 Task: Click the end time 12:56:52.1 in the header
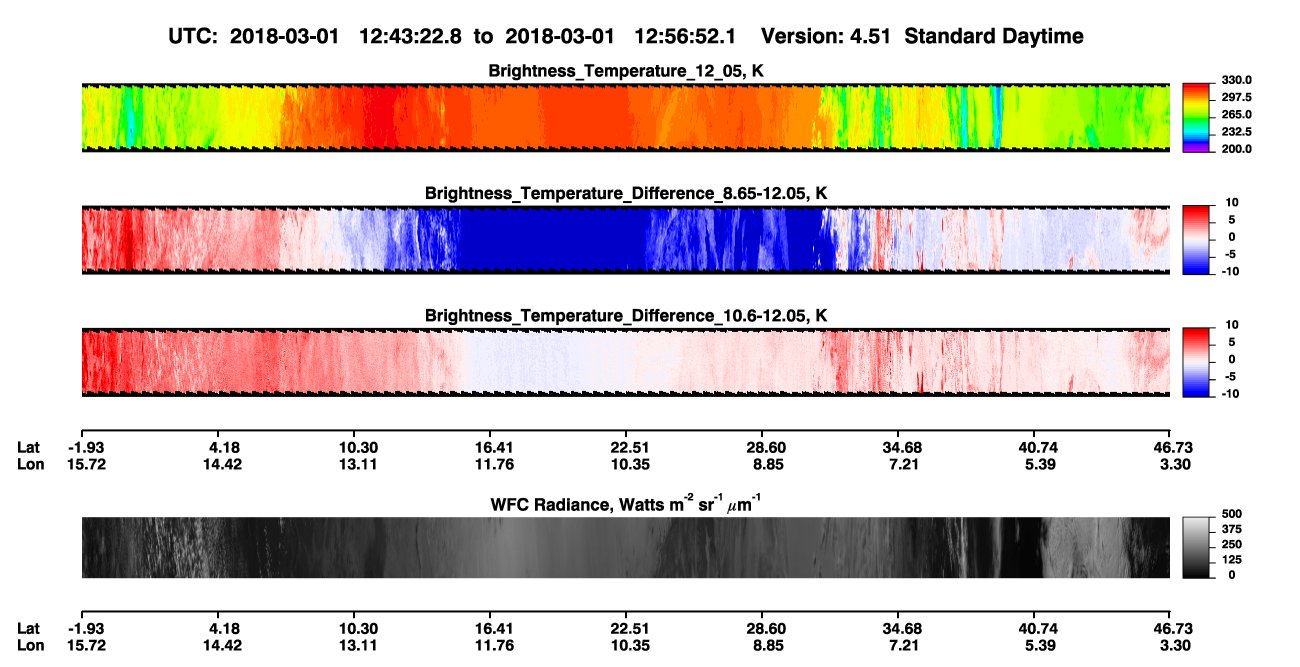[x=684, y=36]
